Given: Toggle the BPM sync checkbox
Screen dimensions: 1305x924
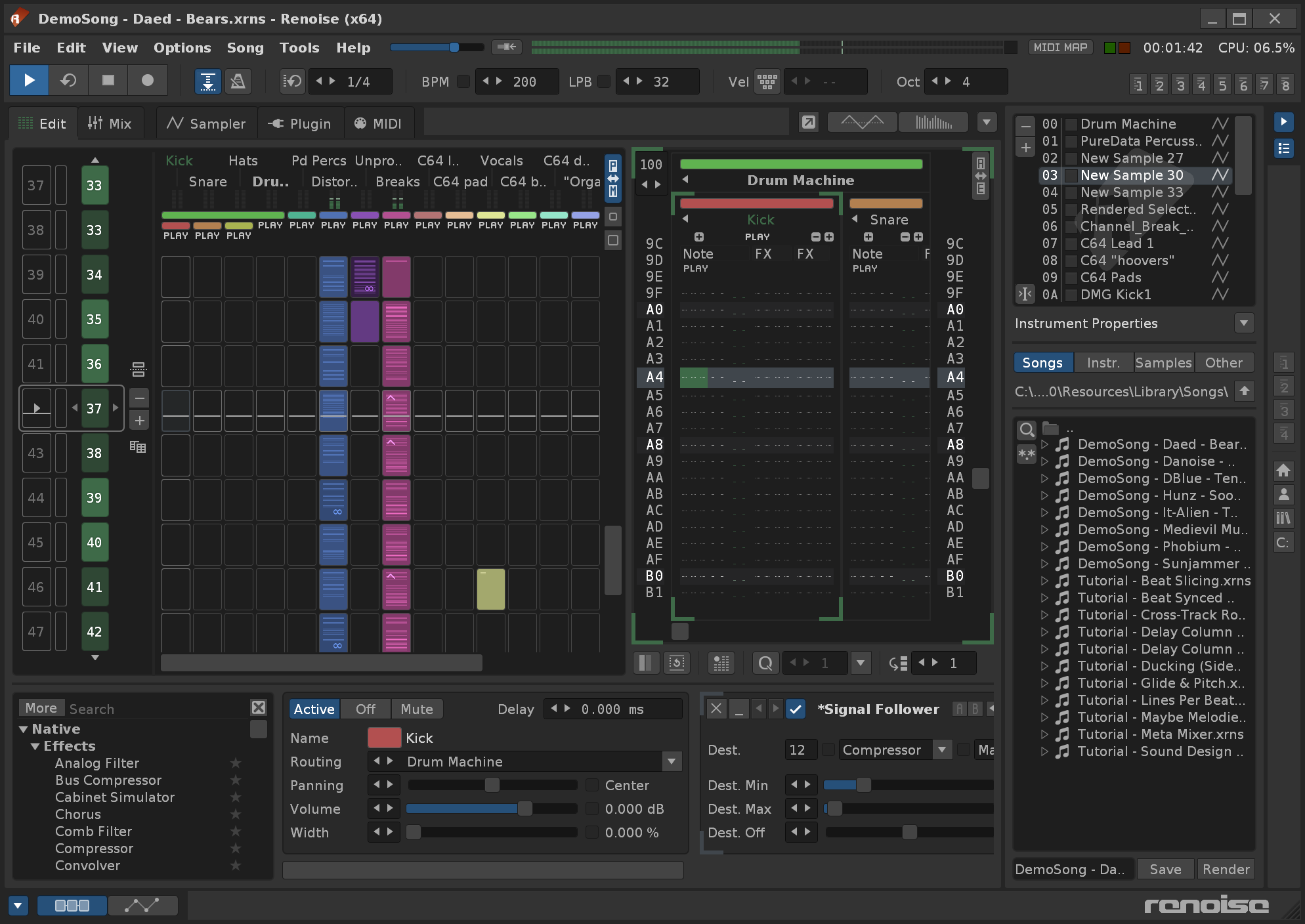Looking at the screenshot, I should [x=463, y=81].
